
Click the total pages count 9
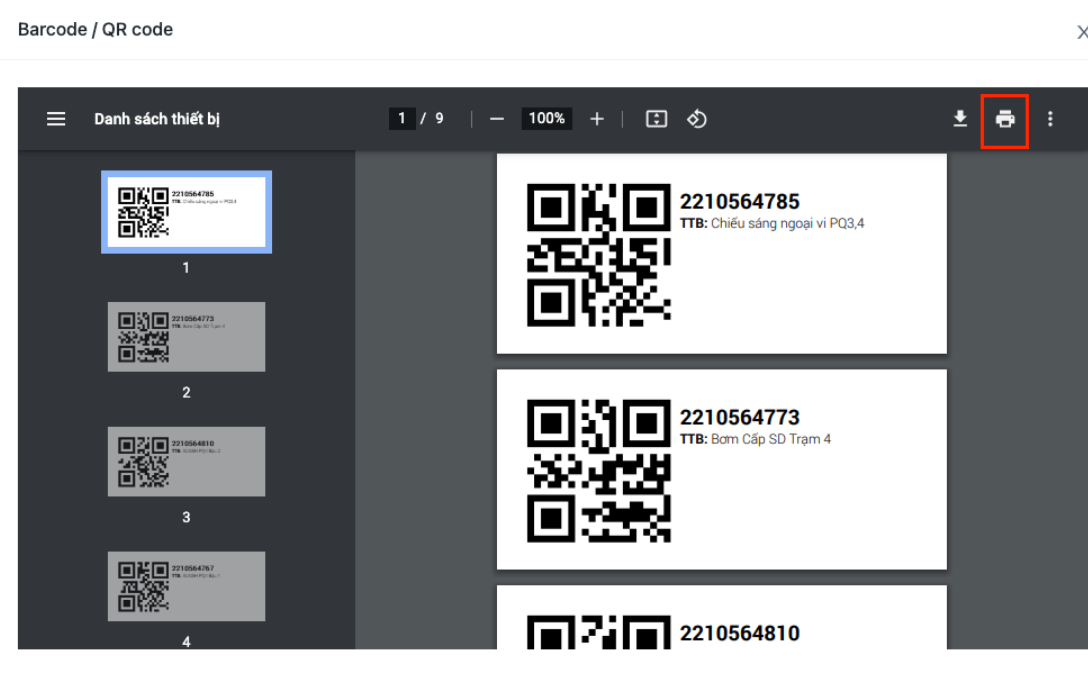[x=439, y=119]
